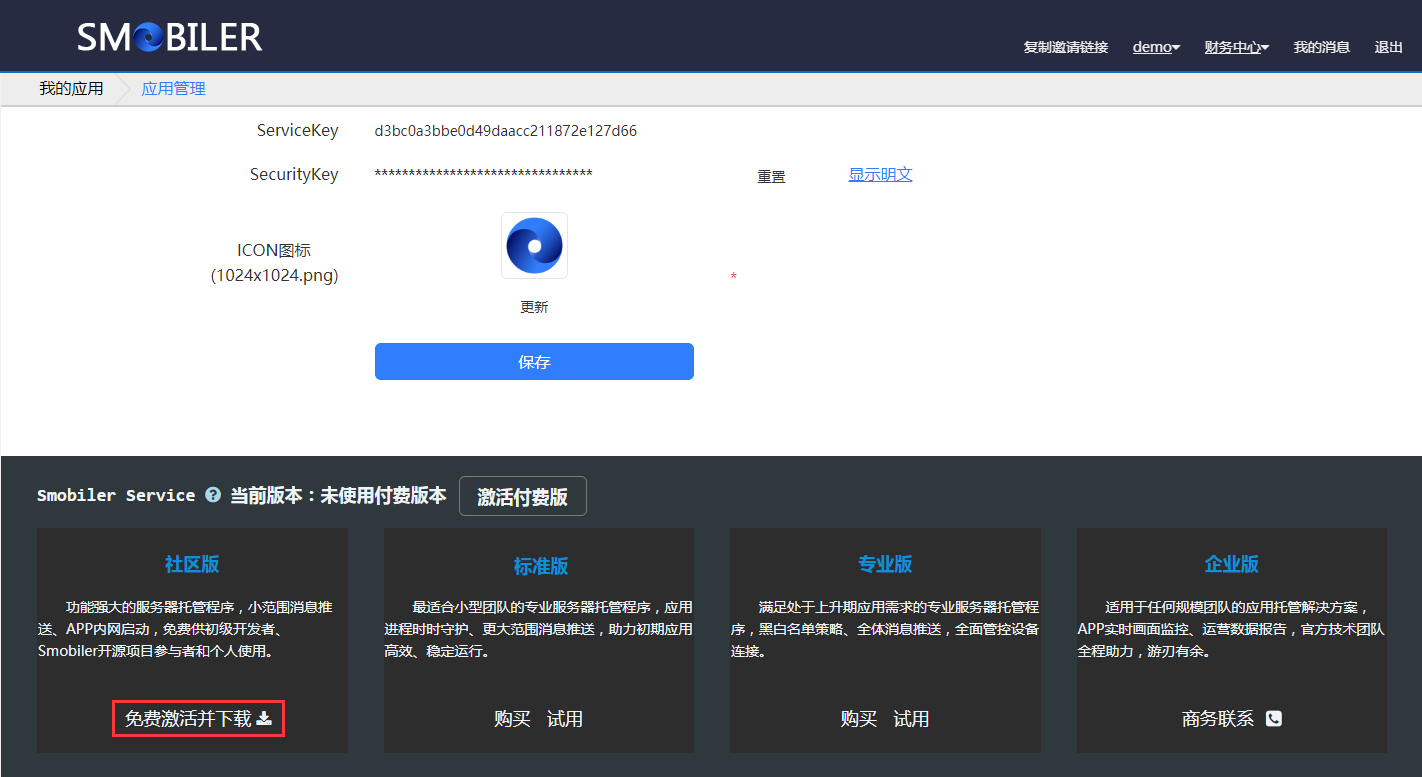Click the ServiceKey value d3bc0a3bbe0d49...
1422x777 pixels.
(x=505, y=131)
